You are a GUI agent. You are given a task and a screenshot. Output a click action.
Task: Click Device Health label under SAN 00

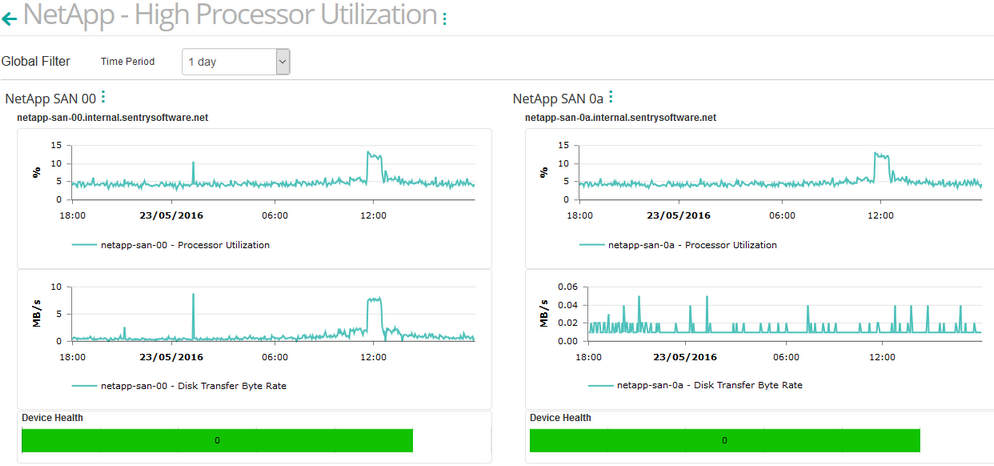click(x=53, y=418)
